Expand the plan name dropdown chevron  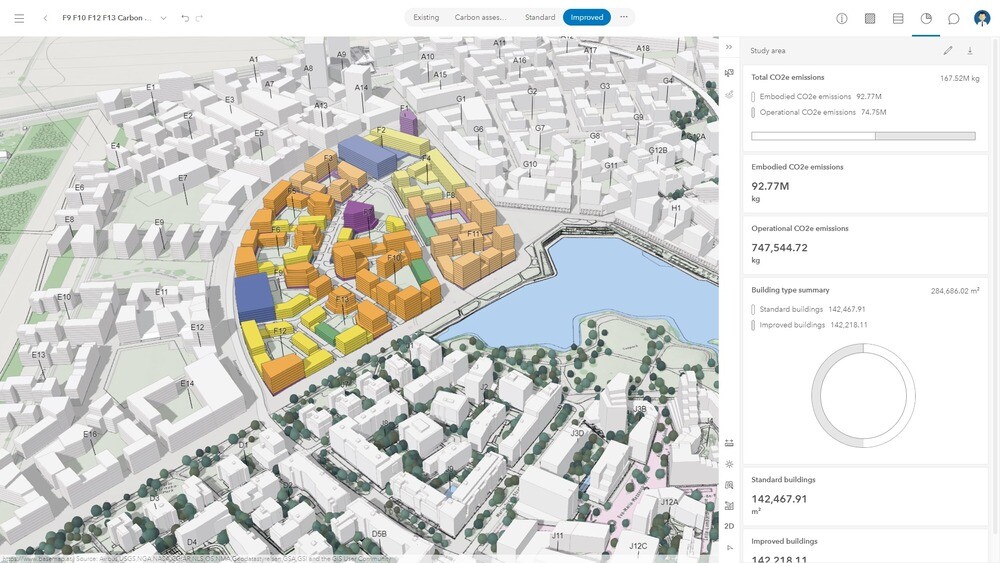[x=163, y=18]
